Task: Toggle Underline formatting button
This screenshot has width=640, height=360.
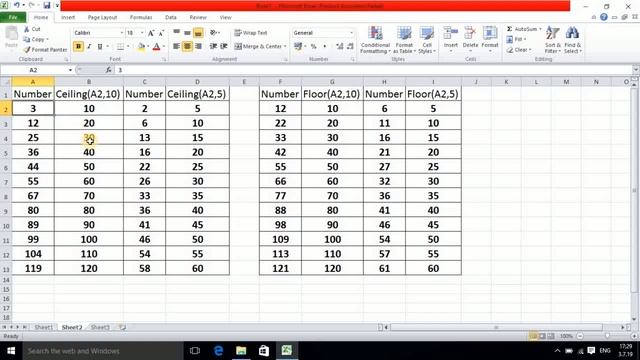Action: coord(100,47)
